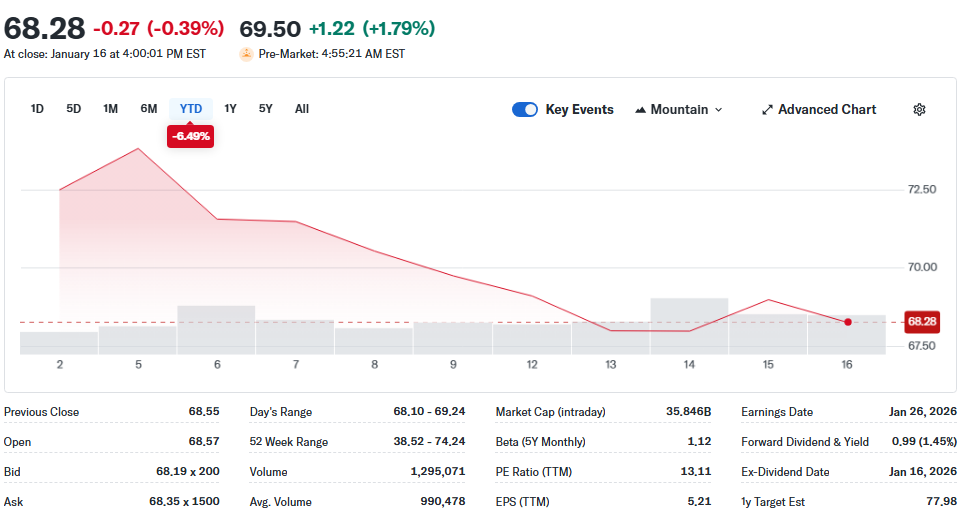The image size is (975, 523).
Task: Open the Advanced Chart link
Action: (x=827, y=110)
